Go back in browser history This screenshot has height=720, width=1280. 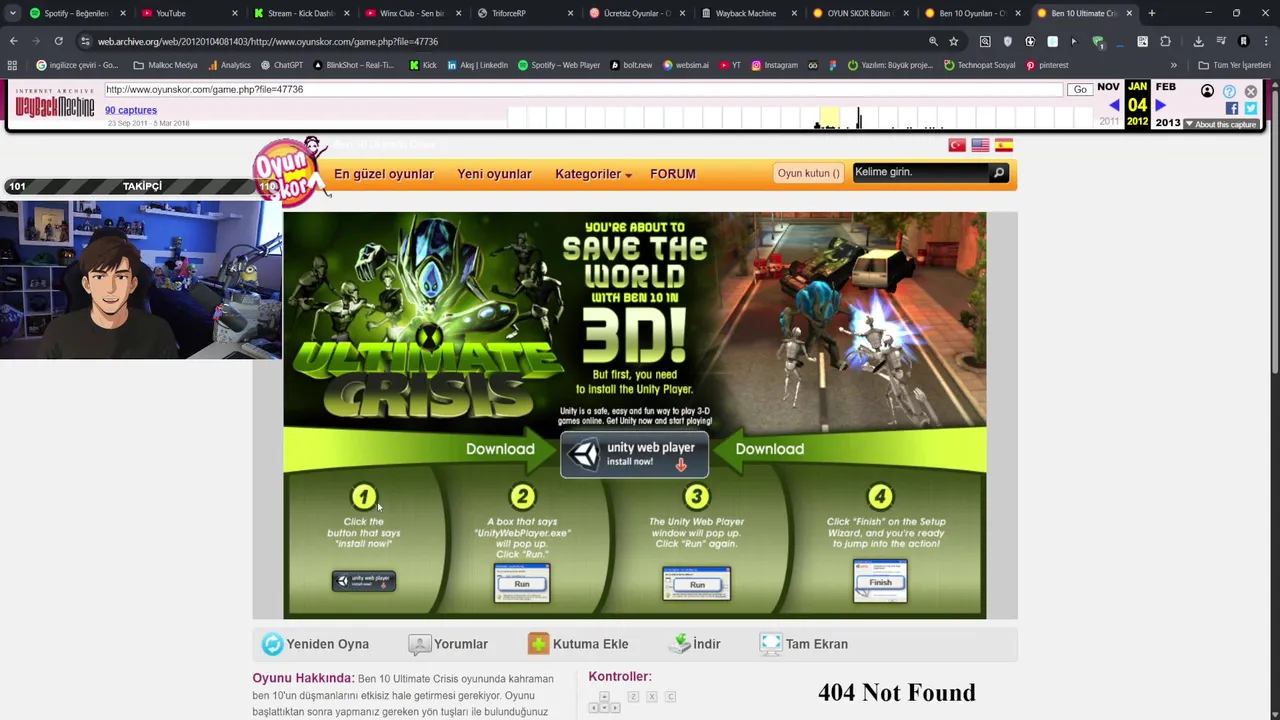pos(14,41)
